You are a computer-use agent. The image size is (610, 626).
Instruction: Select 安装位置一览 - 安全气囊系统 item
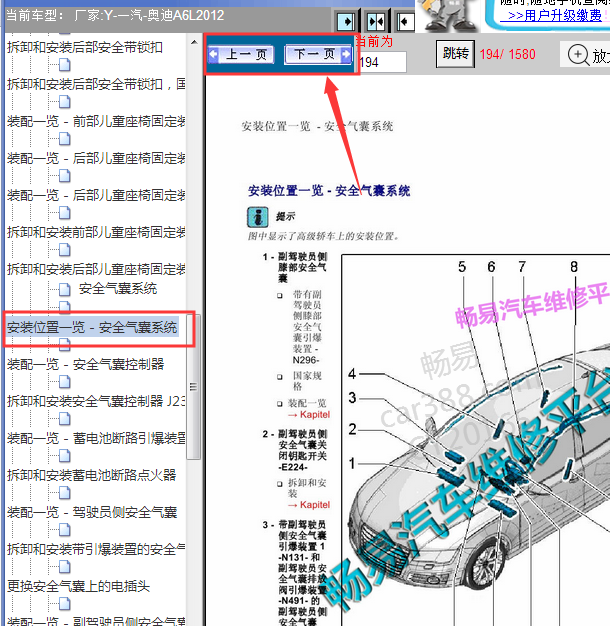pos(92,327)
